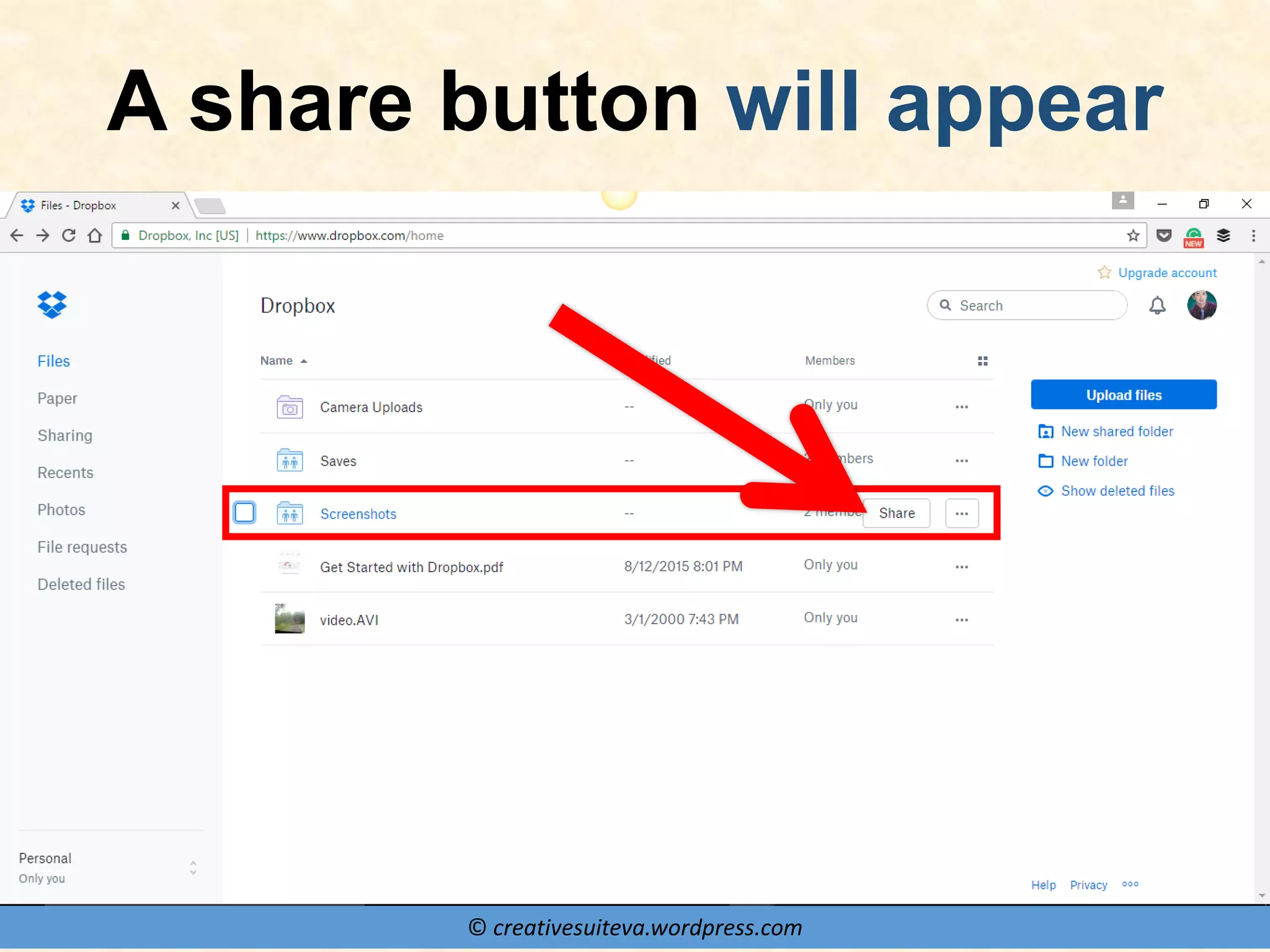1270x952 pixels.
Task: Open account avatar menu
Action: [x=1202, y=305]
